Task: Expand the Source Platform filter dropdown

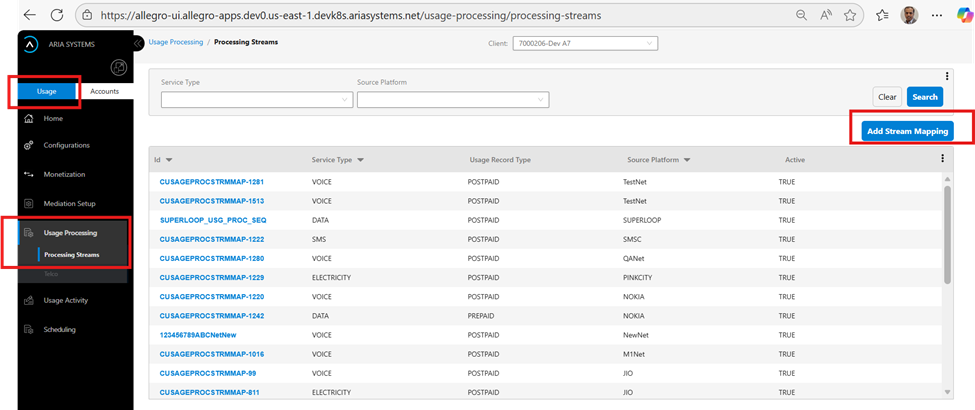Action: tap(452, 99)
